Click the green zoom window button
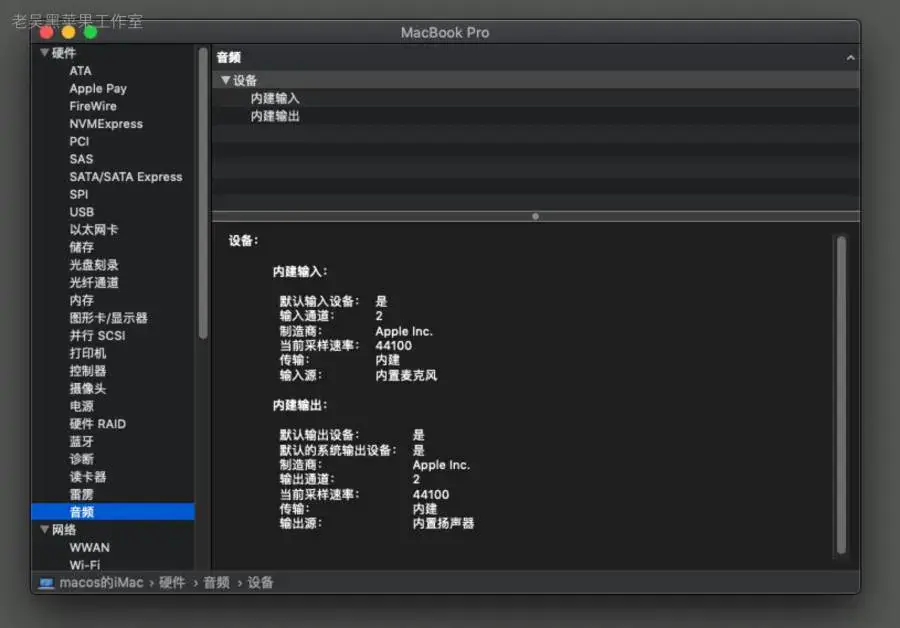 [90, 33]
